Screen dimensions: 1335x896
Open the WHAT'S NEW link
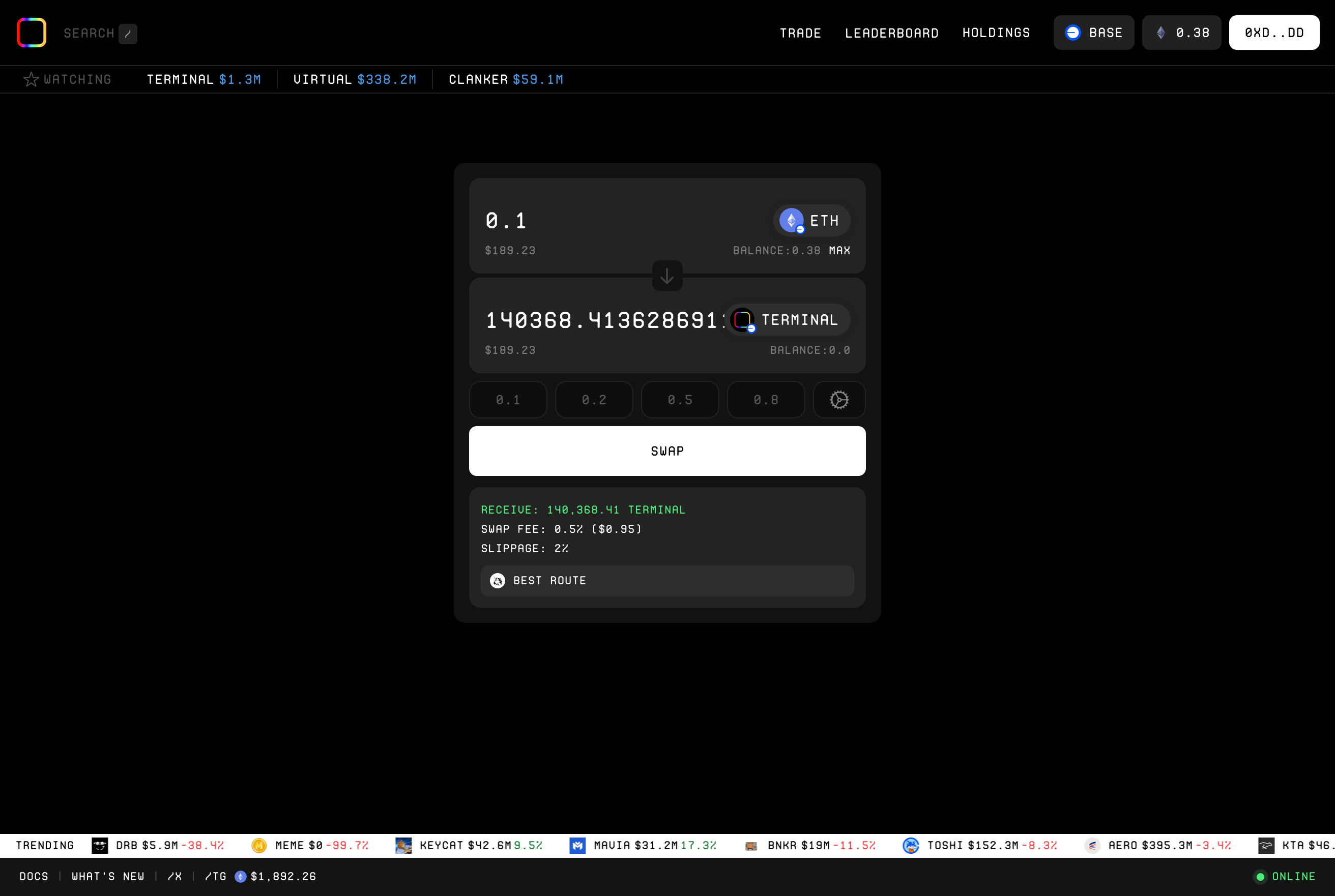click(x=108, y=877)
